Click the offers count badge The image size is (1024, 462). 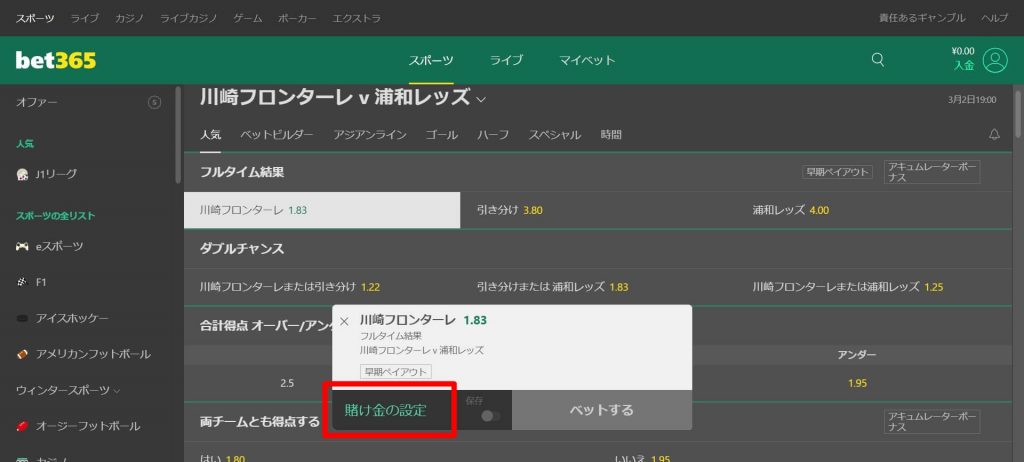(x=155, y=102)
